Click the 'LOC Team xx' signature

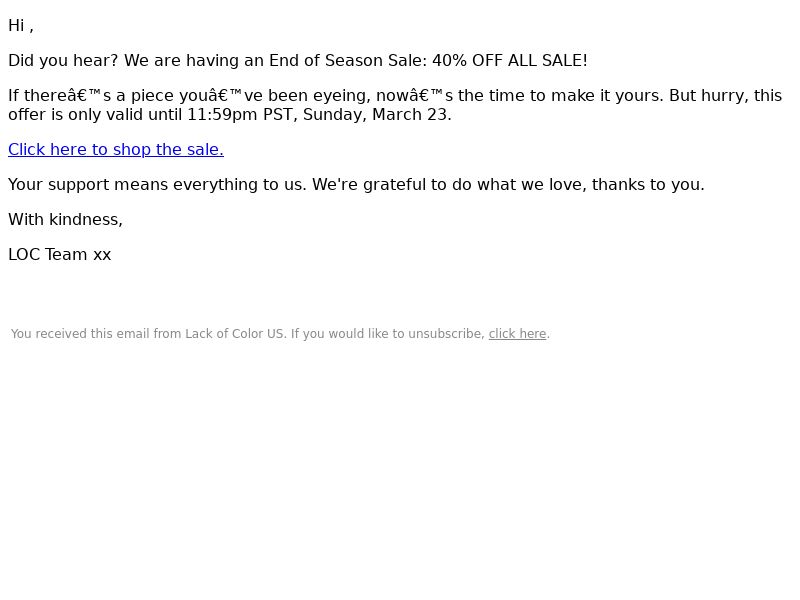(x=60, y=255)
